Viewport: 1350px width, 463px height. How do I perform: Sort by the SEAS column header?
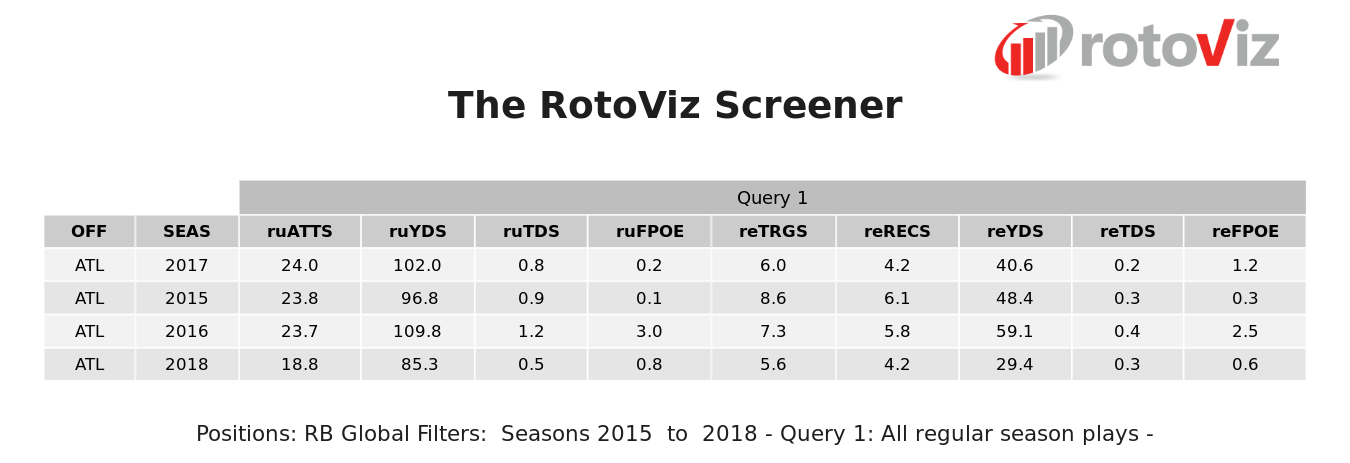pos(187,232)
